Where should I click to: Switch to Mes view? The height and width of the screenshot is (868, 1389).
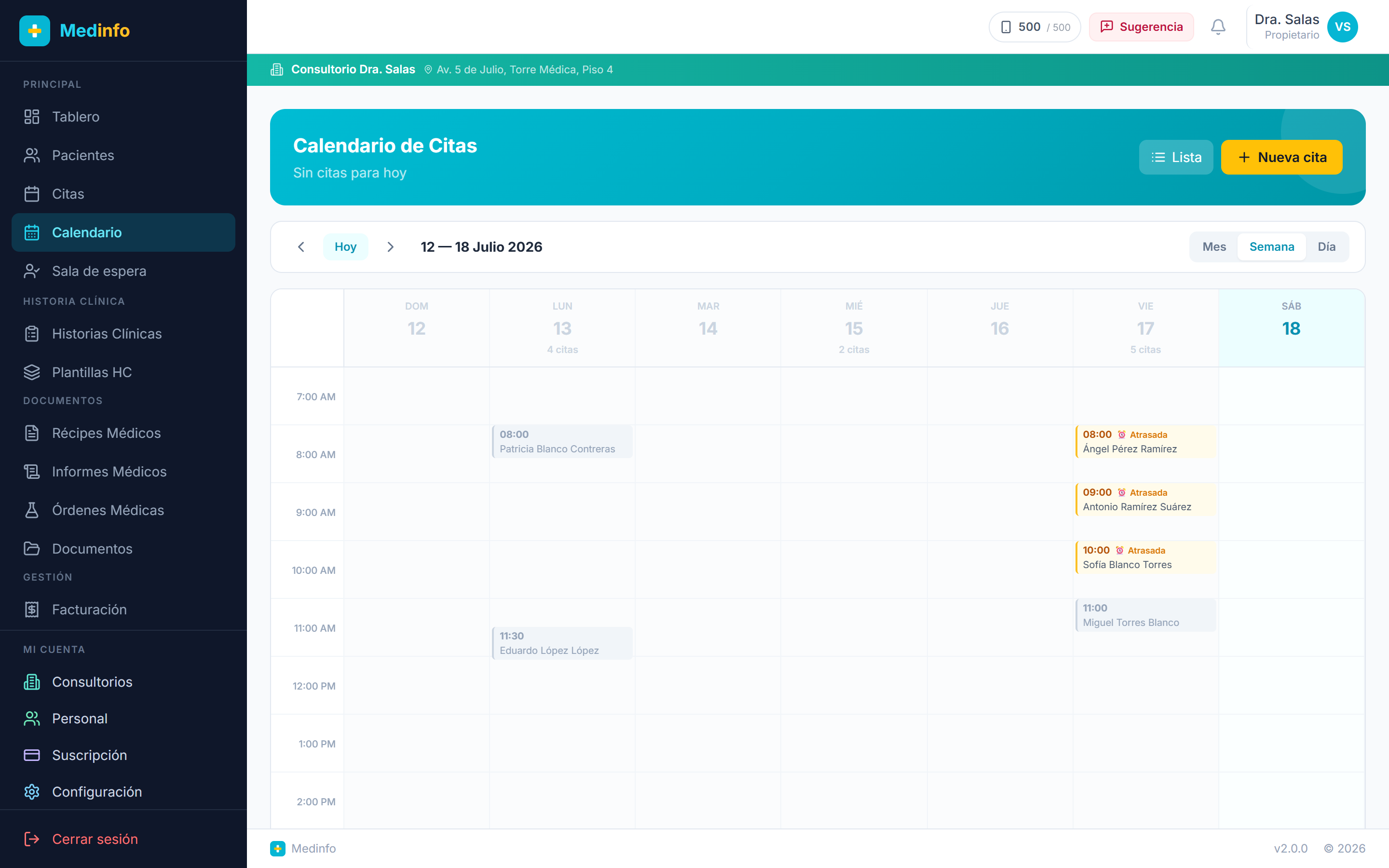1214,247
